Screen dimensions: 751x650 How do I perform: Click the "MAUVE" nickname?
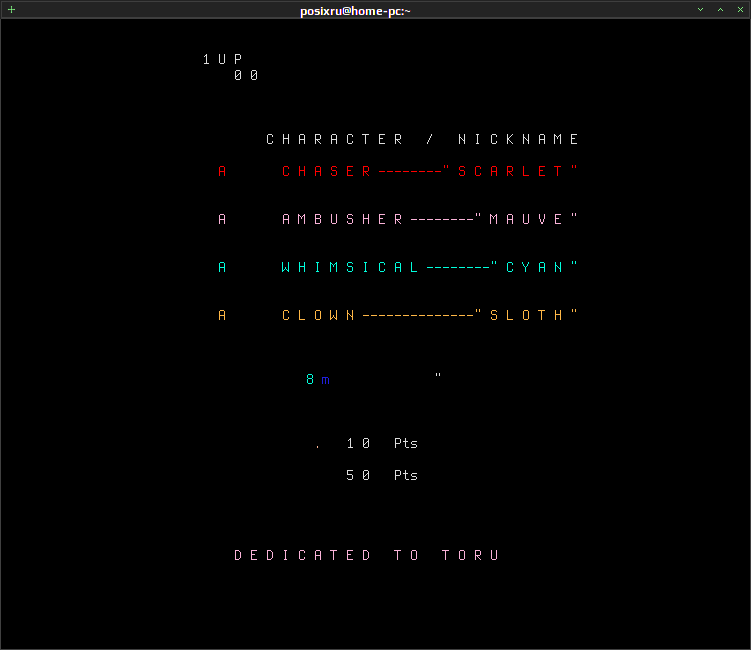coord(526,219)
